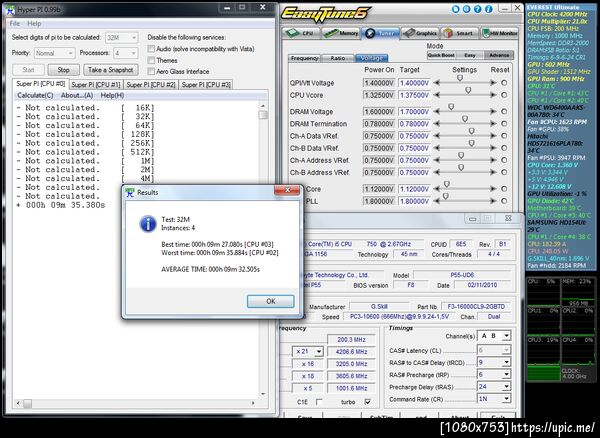Click the left arrow for CPU Vcore

coord(437,95)
